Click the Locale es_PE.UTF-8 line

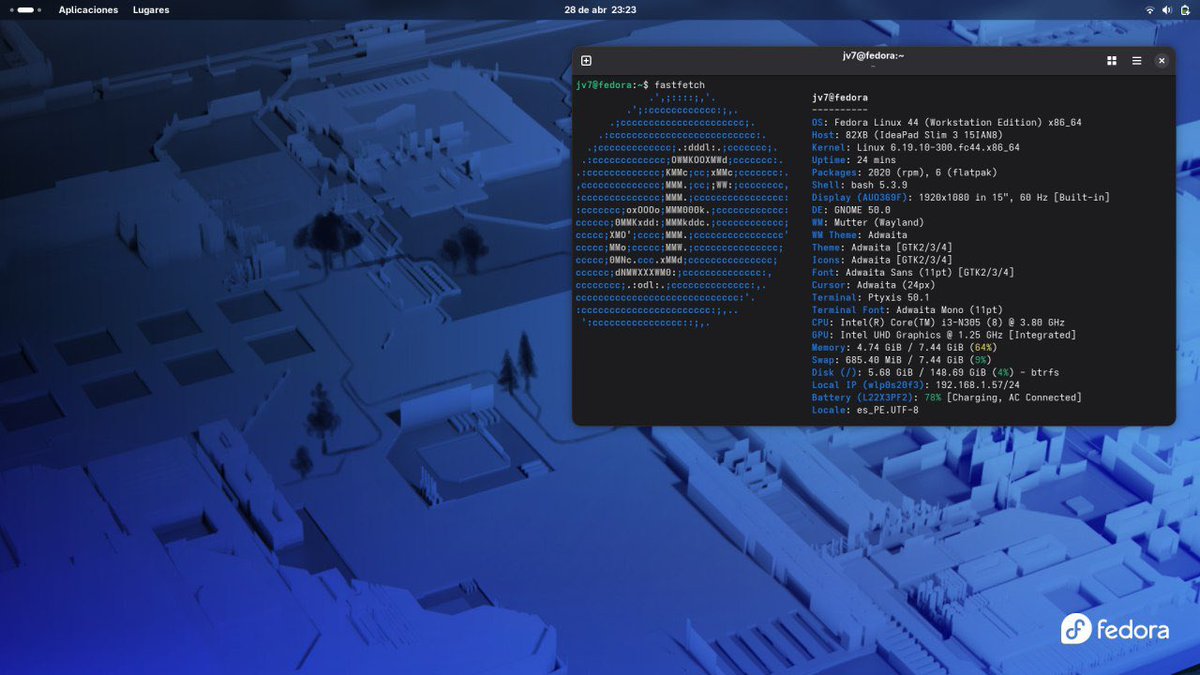click(865, 410)
